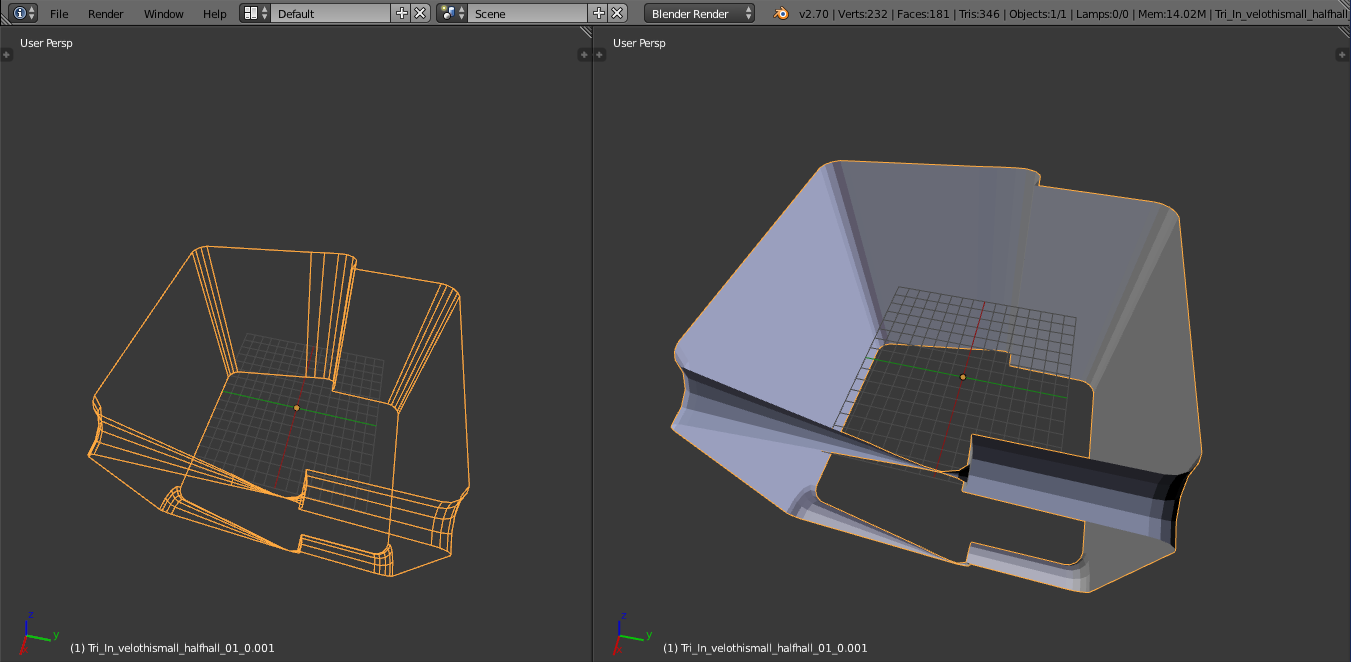
Task: Click the object origin dot in left viewport
Action: pyautogui.click(x=297, y=408)
